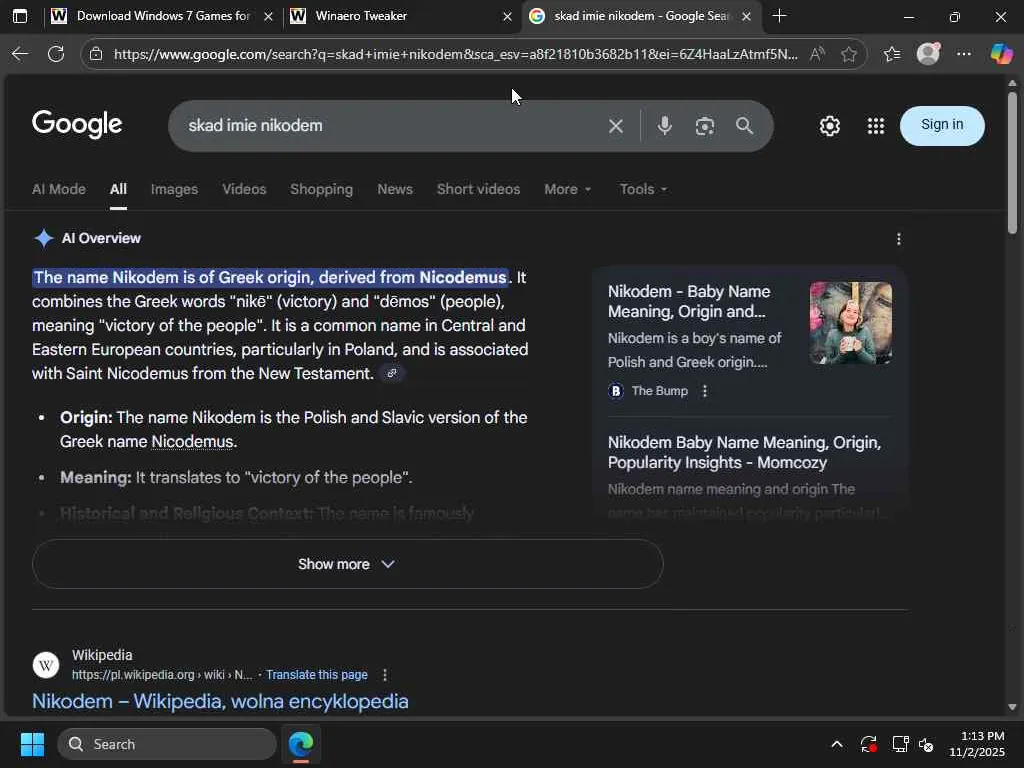Open the taskbar clock and date

pyautogui.click(x=977, y=744)
